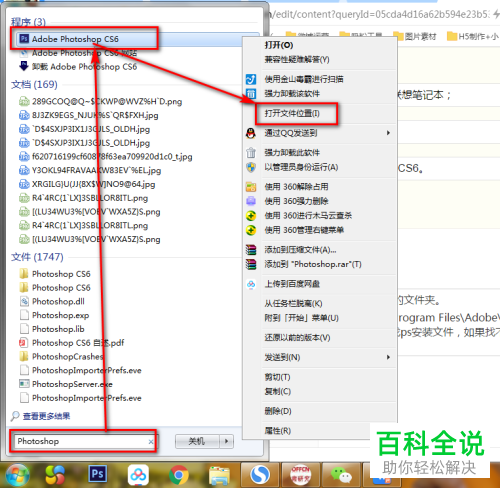Click the WinRAR icon beside 添加到压缩文件

(251, 250)
